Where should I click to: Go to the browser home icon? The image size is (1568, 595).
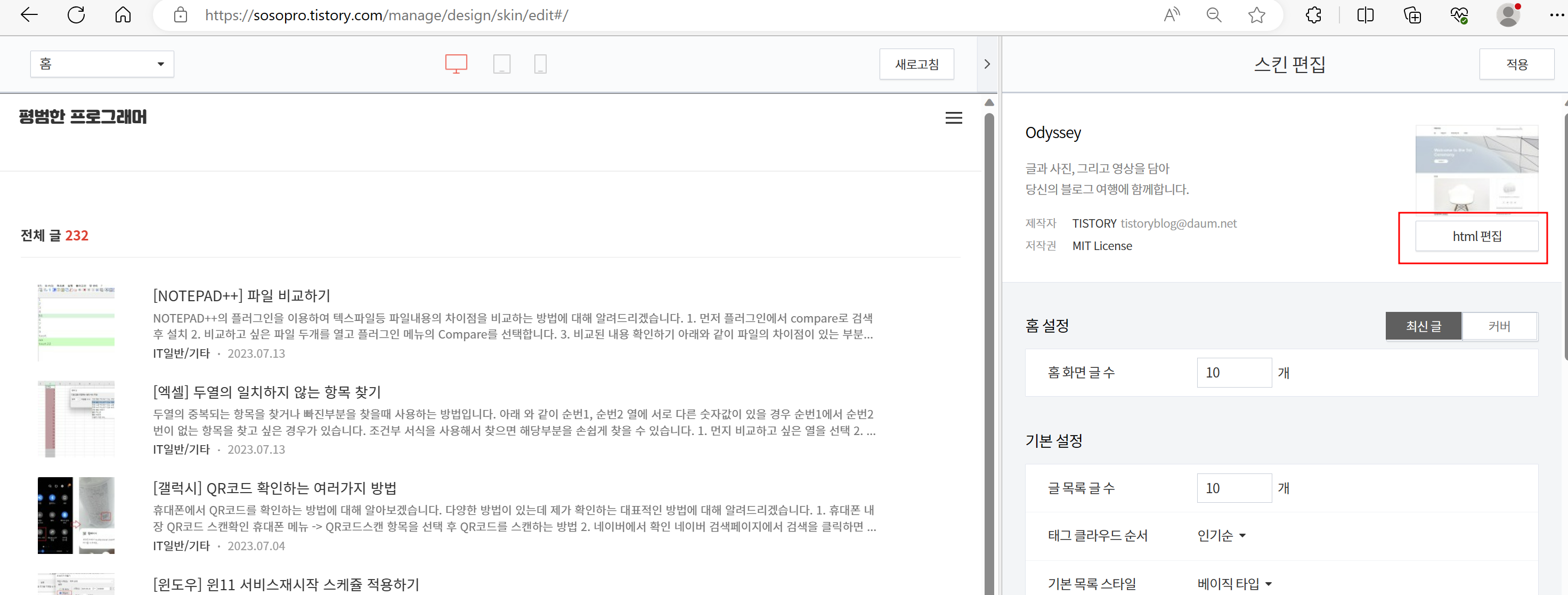click(123, 15)
